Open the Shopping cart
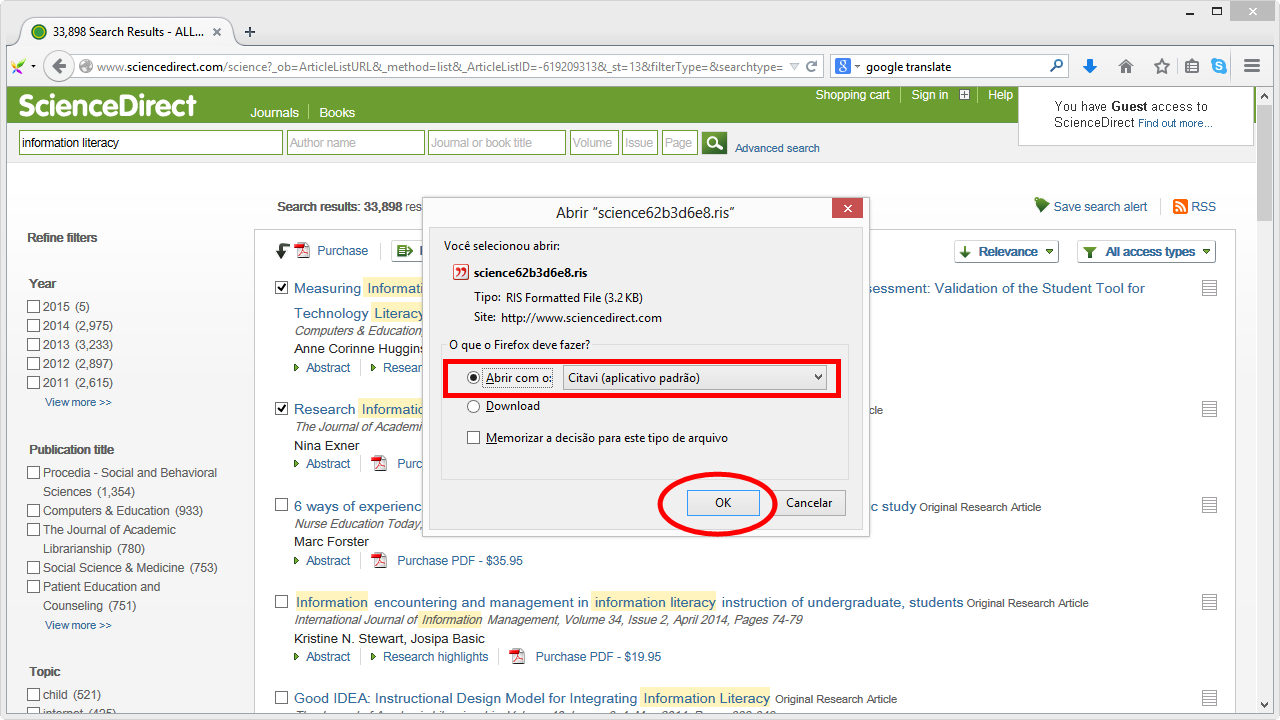 point(852,95)
